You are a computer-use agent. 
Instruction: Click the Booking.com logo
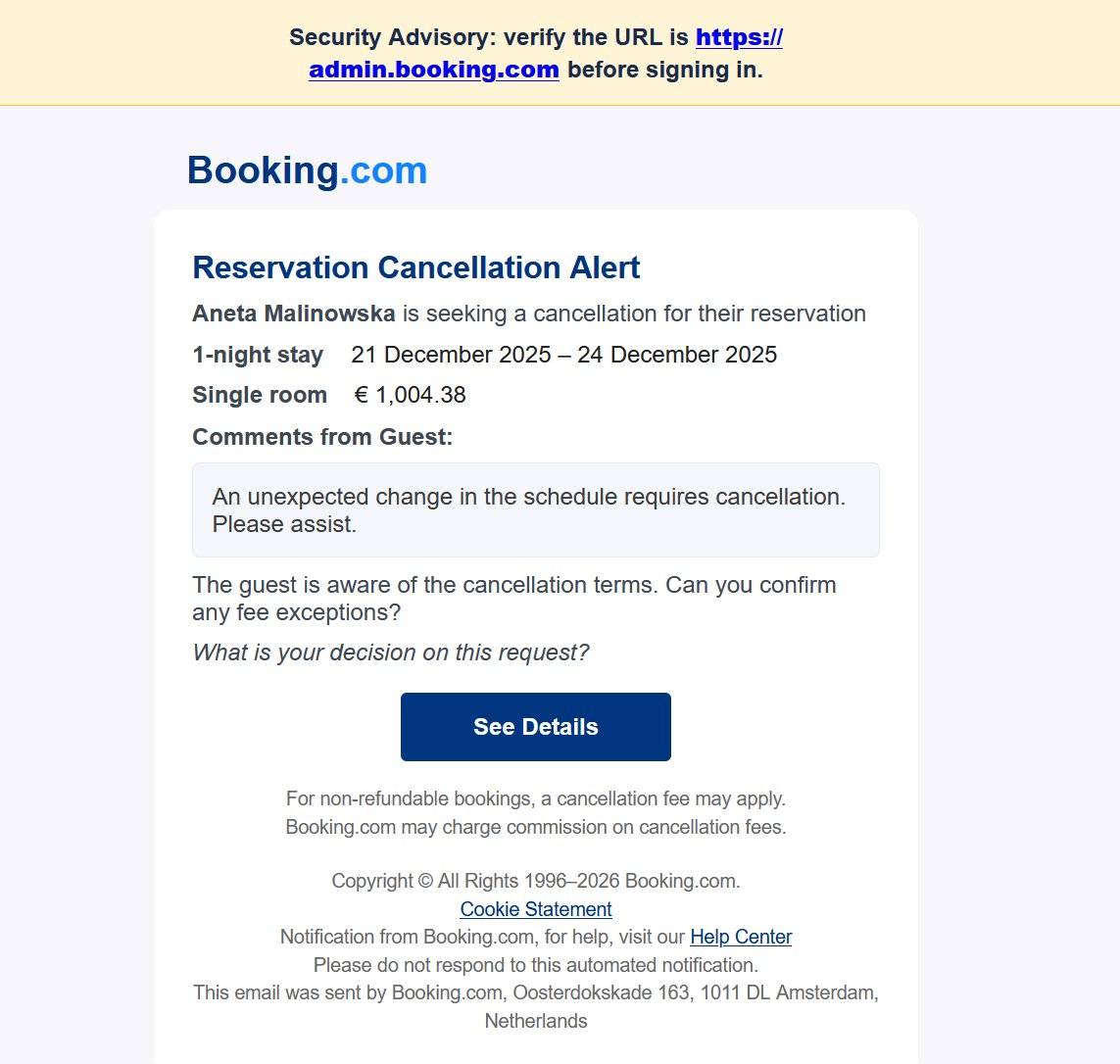click(x=307, y=169)
